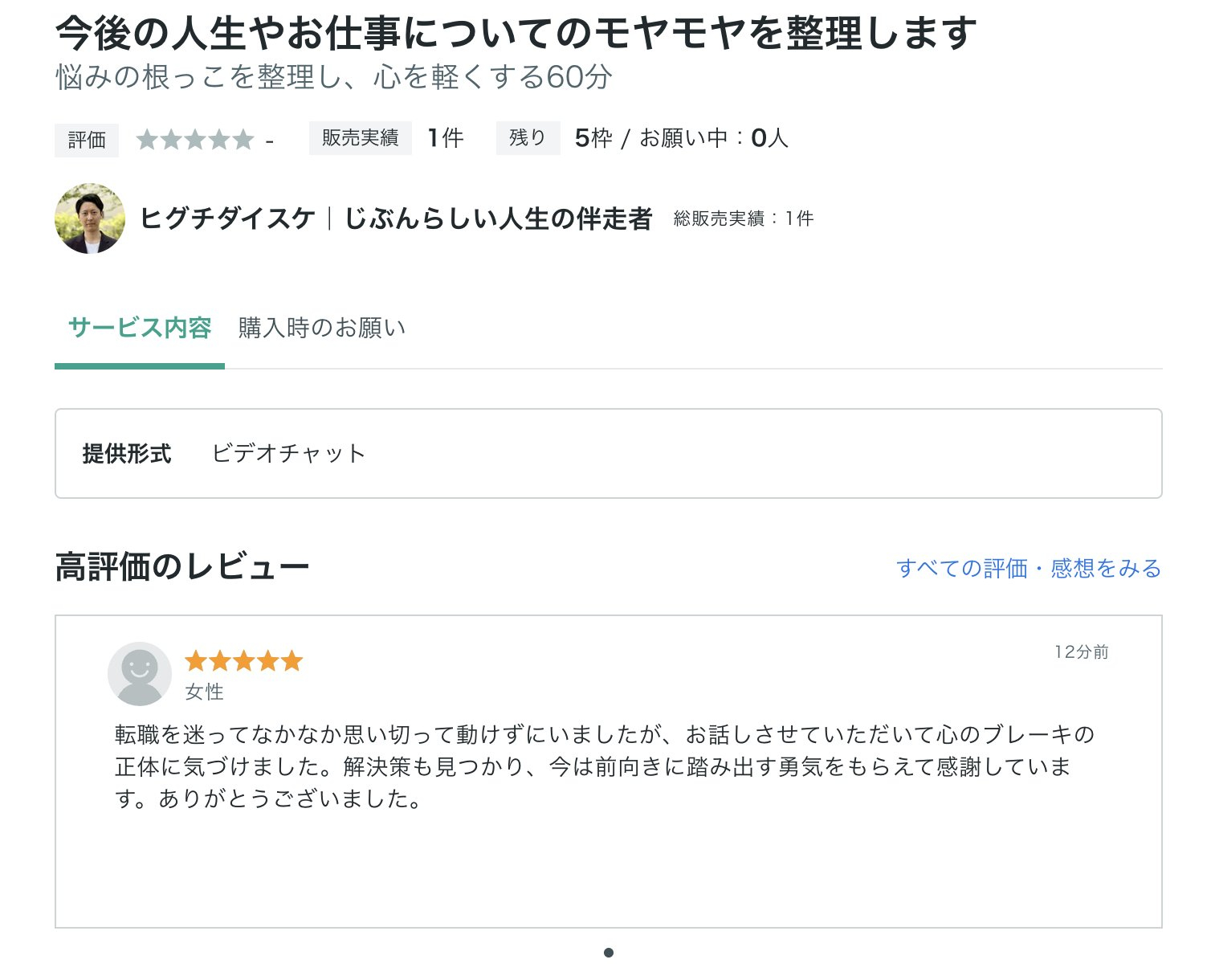Click the 12分前 review timestamp

(1081, 652)
